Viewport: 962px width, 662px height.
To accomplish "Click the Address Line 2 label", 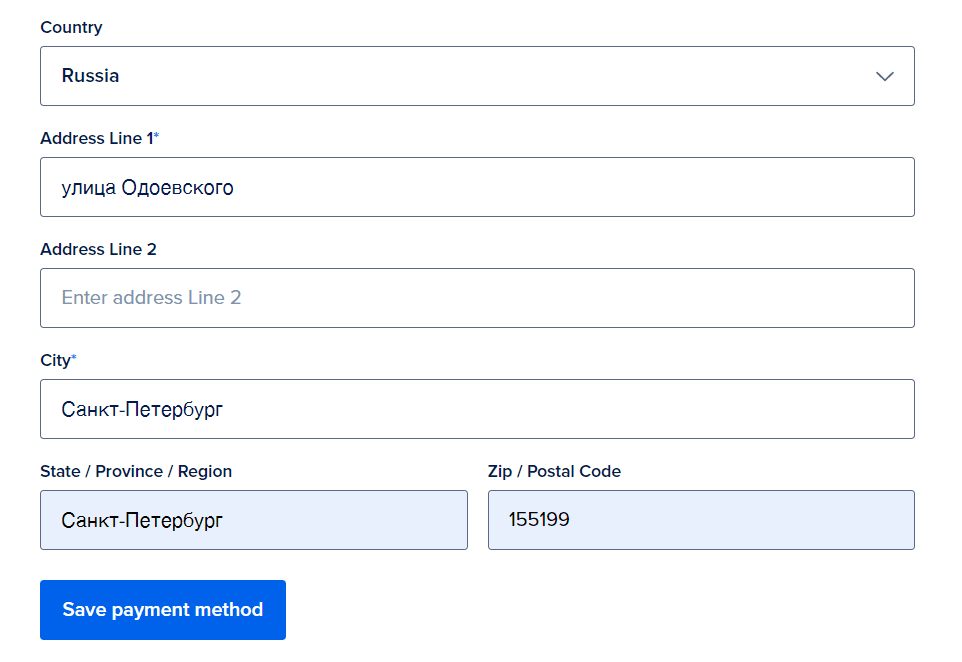I will point(98,250).
